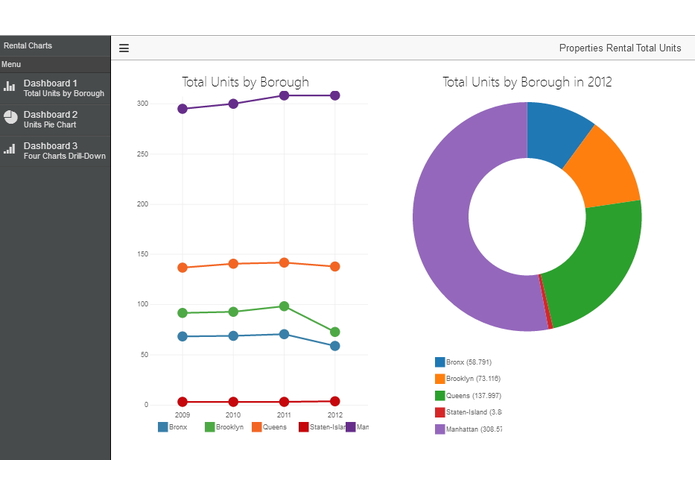
Task: Click the Dashboard 1 bar chart icon
Action: [x=9, y=86]
